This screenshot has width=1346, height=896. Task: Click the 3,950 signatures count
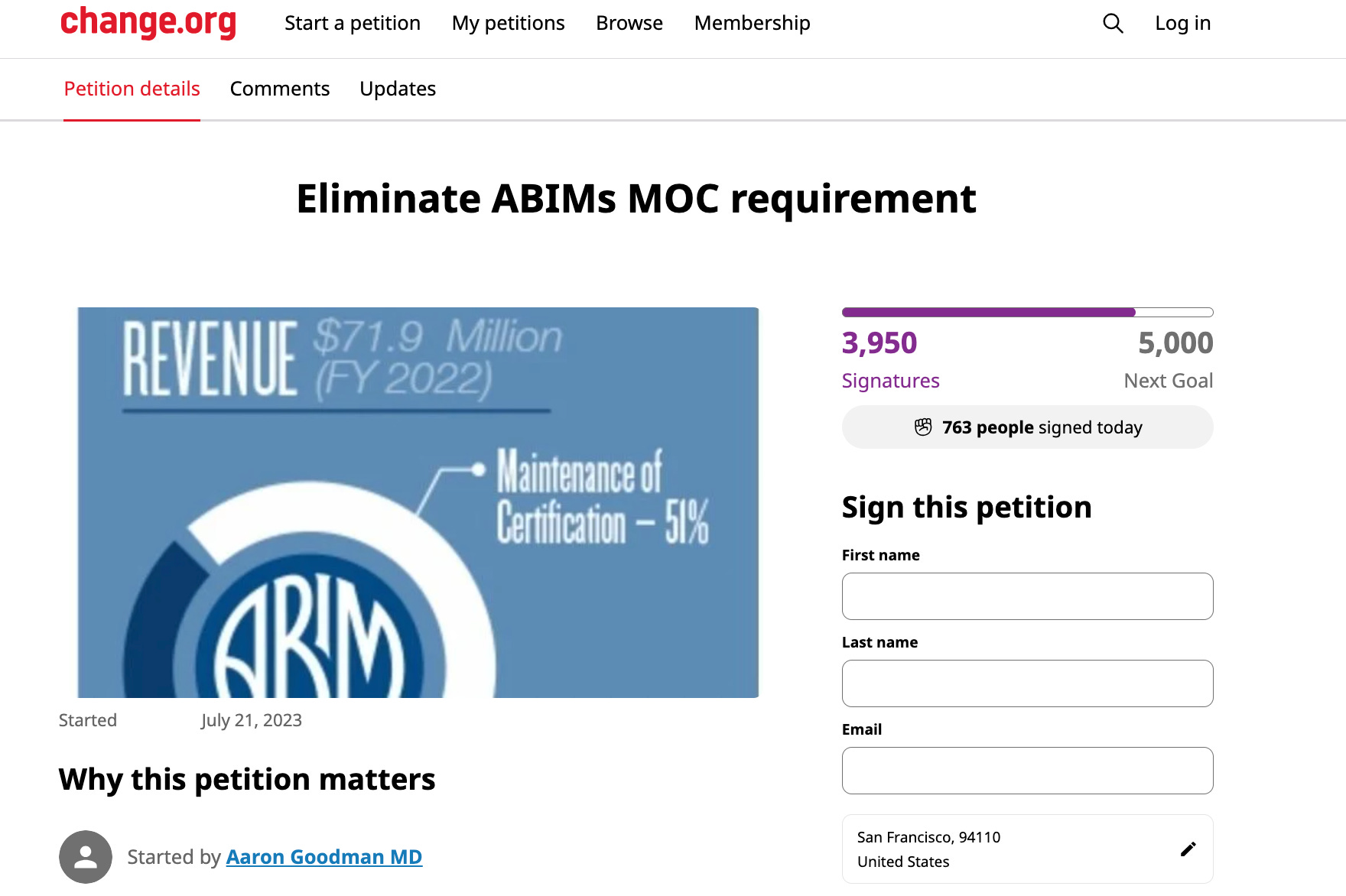(x=879, y=342)
